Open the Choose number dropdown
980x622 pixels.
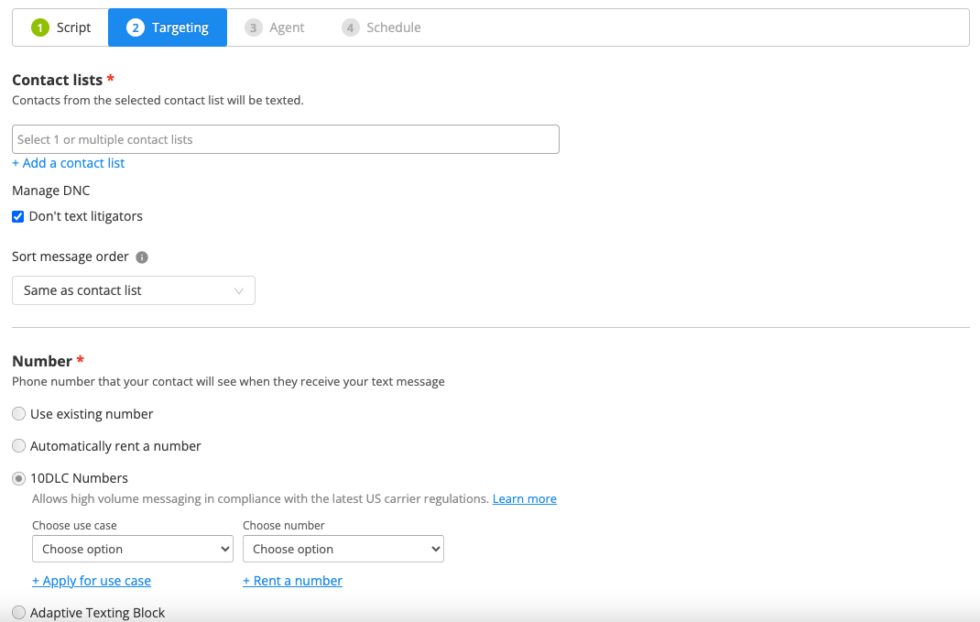point(343,549)
